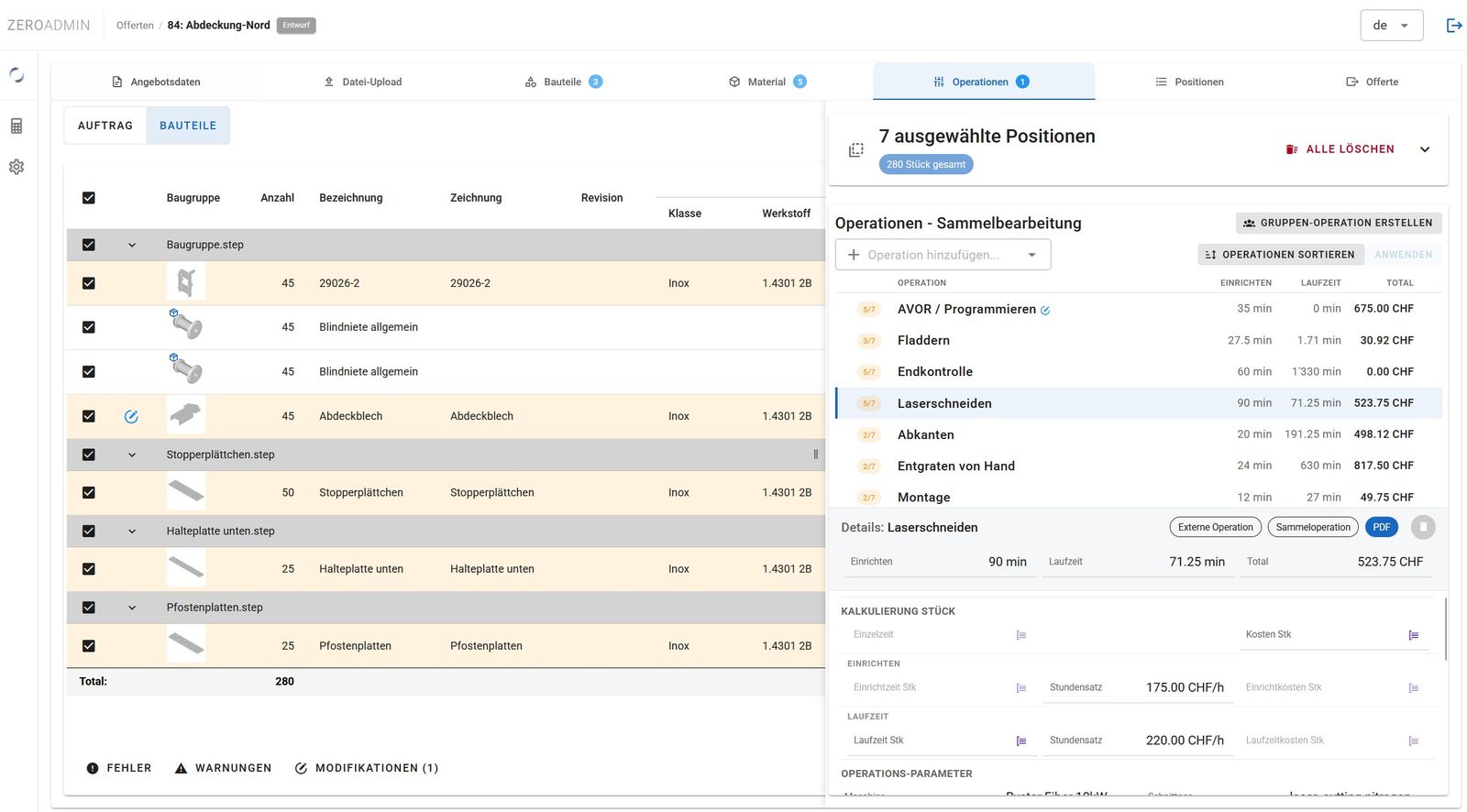The width and height of the screenshot is (1467, 812).
Task: Click the Offerten breadcrumb link
Action: click(x=135, y=26)
